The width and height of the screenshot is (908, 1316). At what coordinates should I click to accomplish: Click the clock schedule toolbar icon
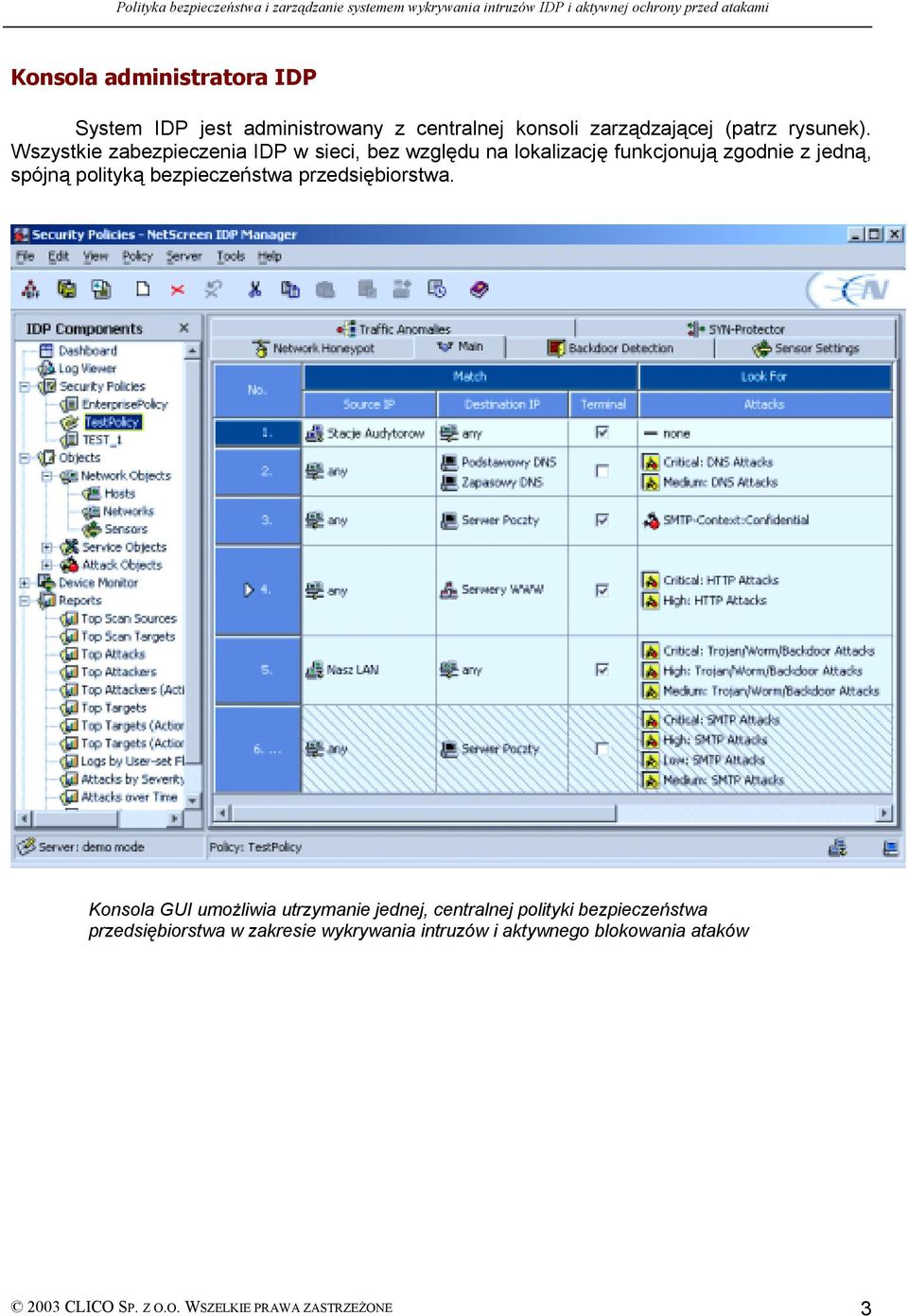436,290
